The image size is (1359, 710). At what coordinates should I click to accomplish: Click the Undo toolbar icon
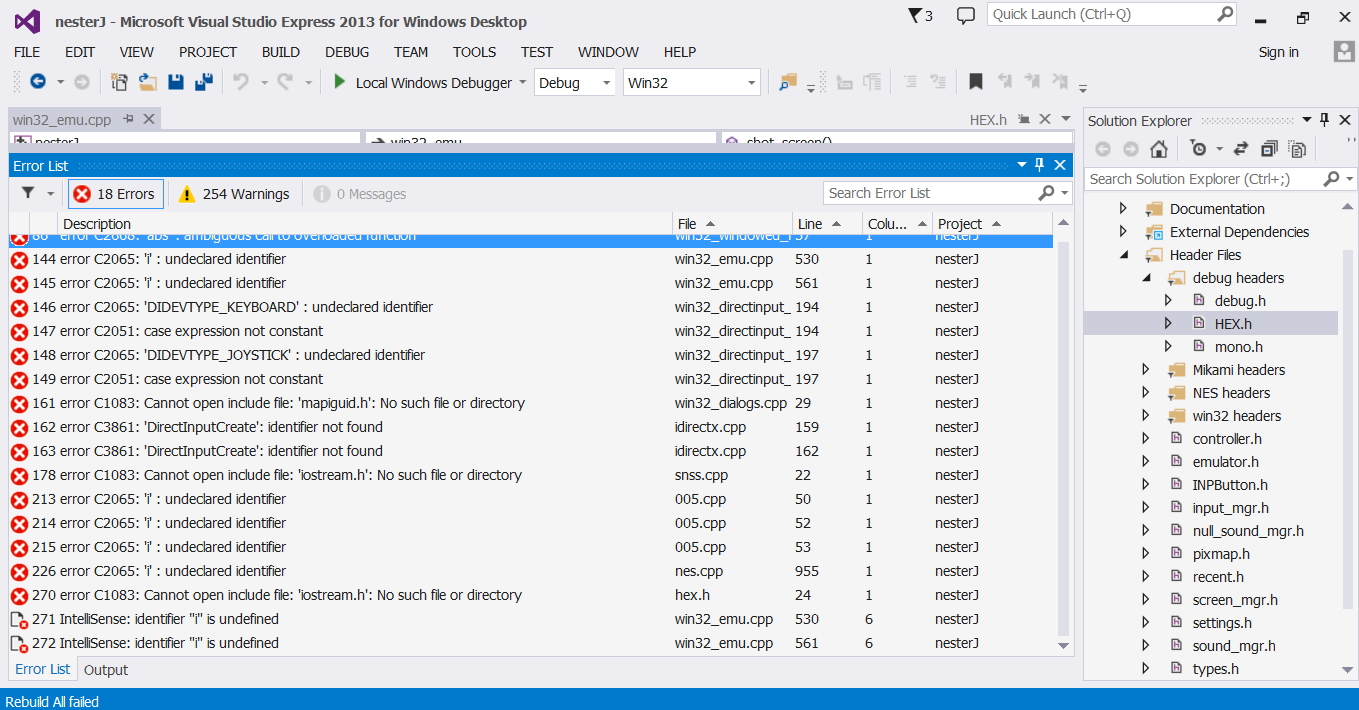pos(241,82)
